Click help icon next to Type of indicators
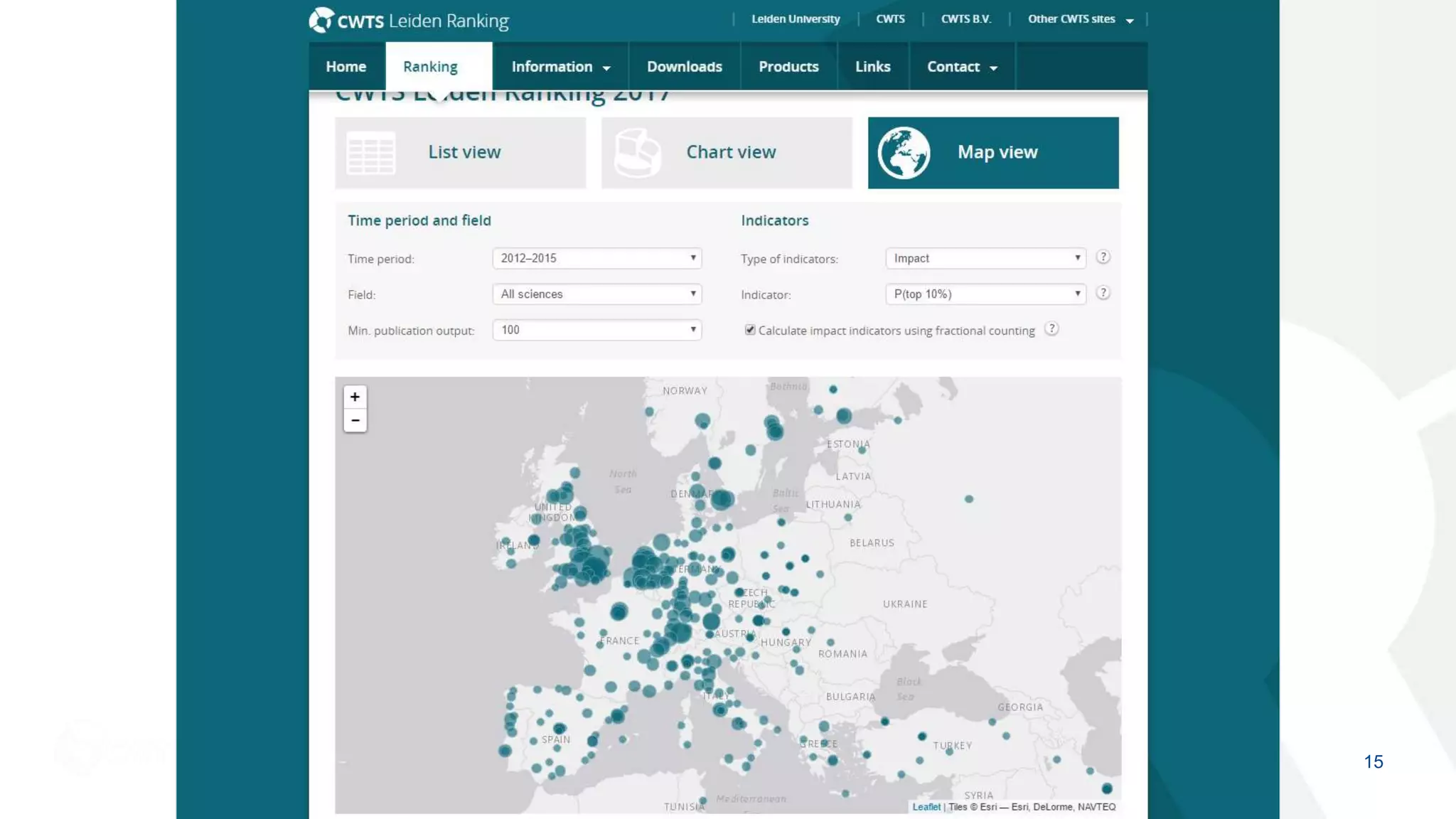 [1103, 257]
